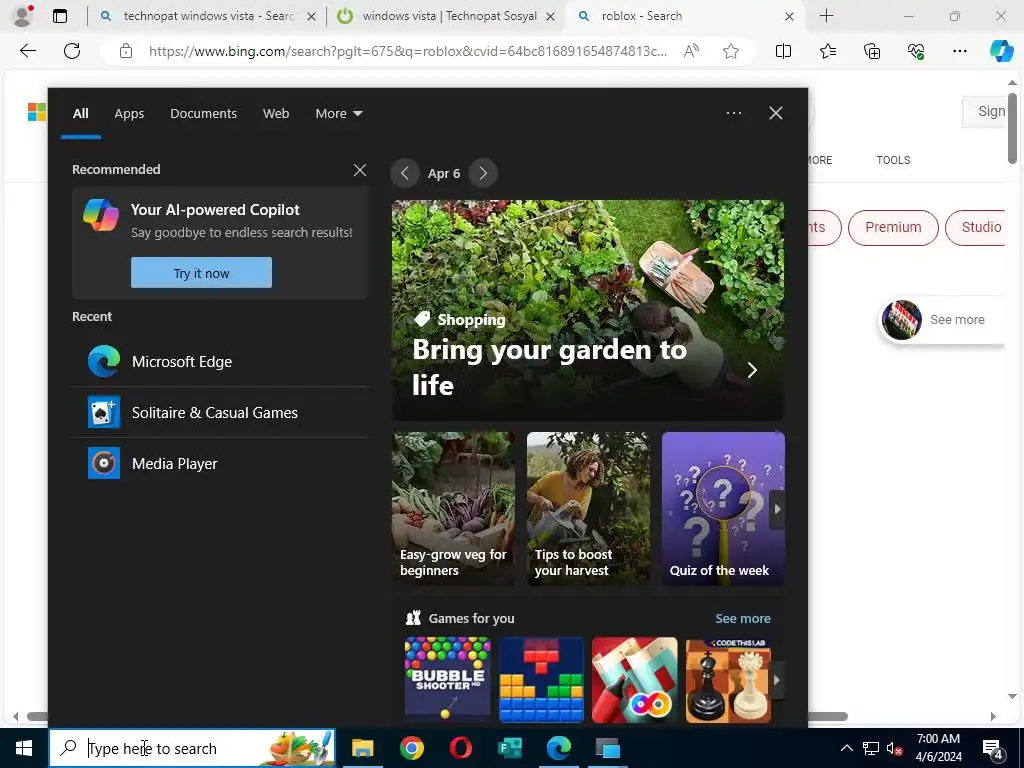Open the Windows Start menu

[24, 748]
